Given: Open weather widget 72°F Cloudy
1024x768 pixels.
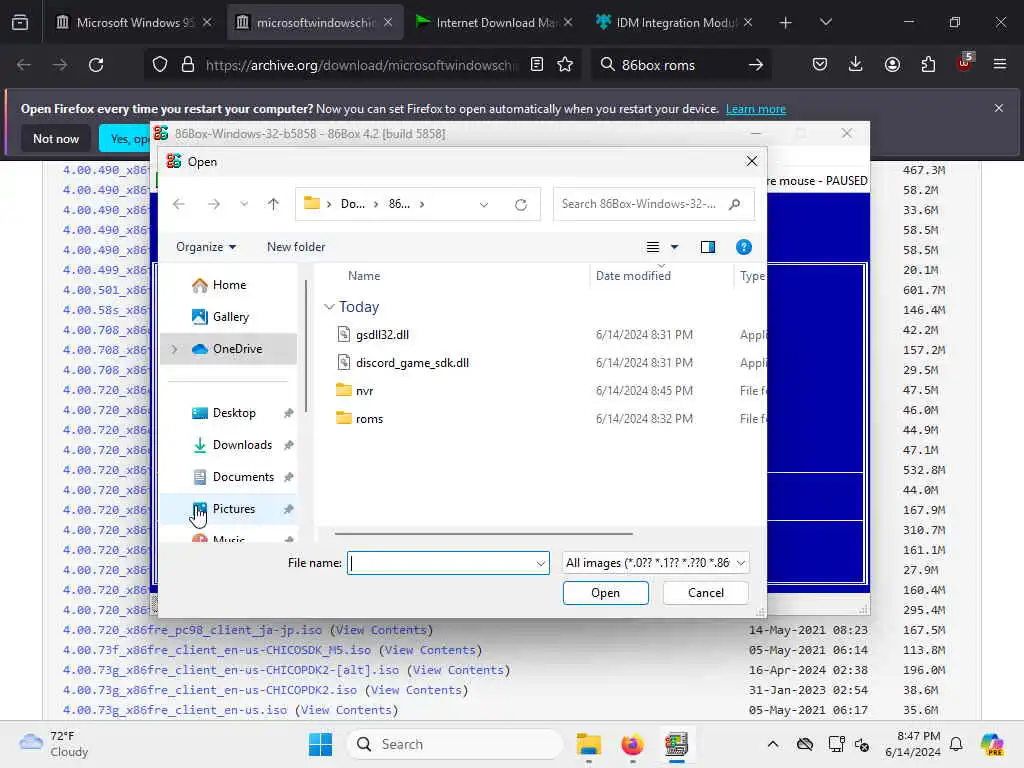Looking at the screenshot, I should tap(54, 744).
